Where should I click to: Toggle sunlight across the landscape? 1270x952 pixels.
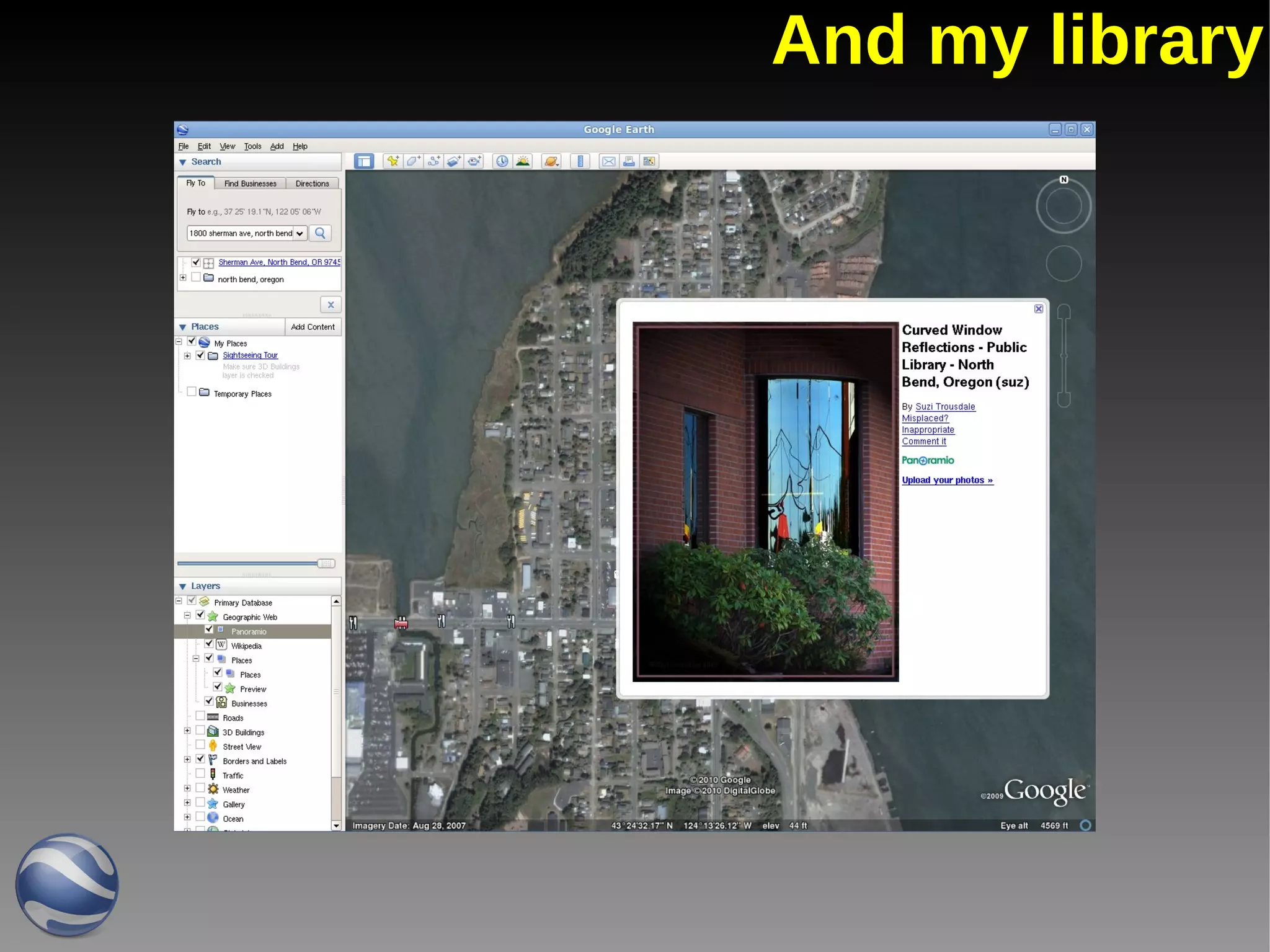click(x=523, y=161)
